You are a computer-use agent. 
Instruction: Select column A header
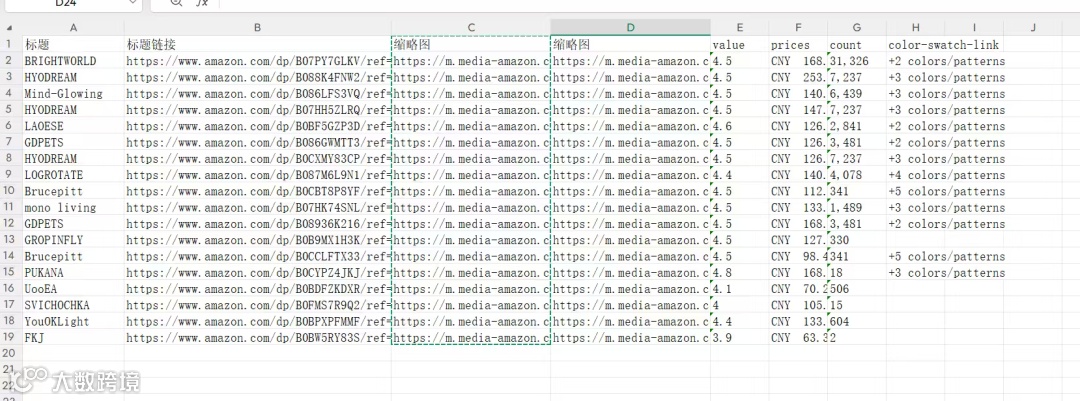(x=73, y=28)
